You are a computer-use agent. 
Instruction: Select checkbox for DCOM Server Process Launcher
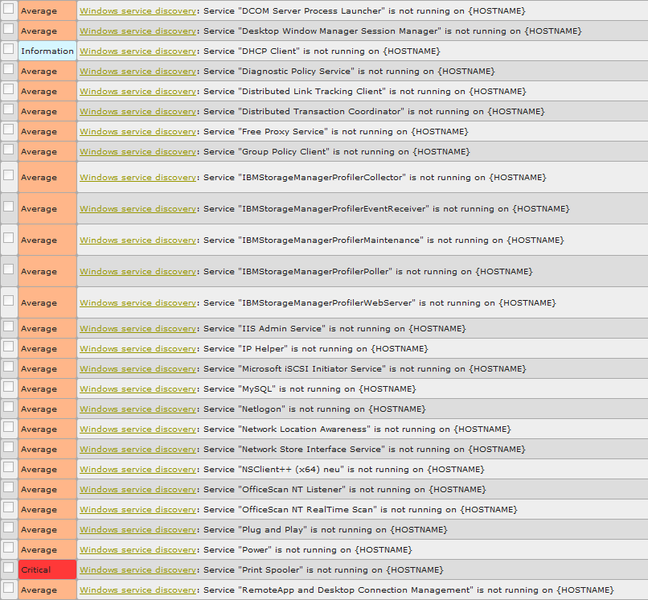(x=9, y=9)
